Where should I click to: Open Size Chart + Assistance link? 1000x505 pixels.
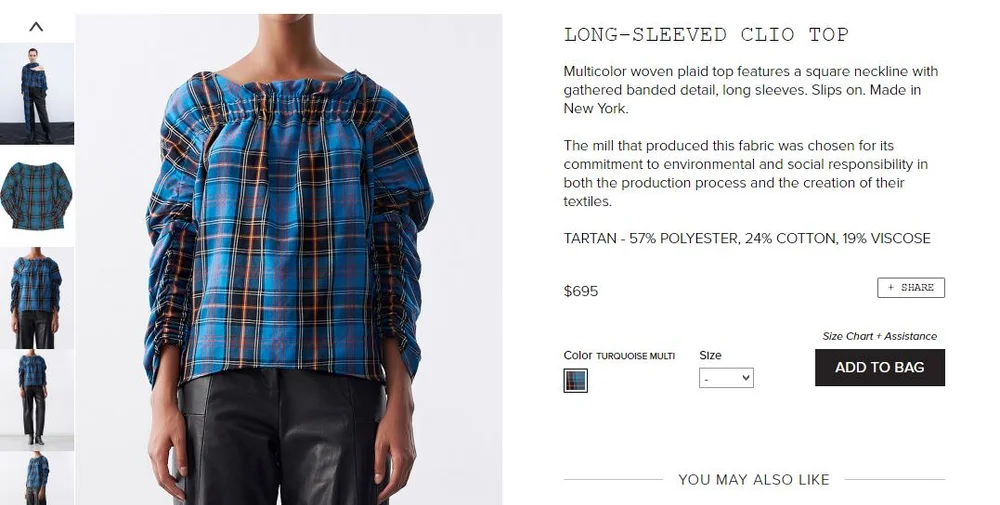pos(879,336)
